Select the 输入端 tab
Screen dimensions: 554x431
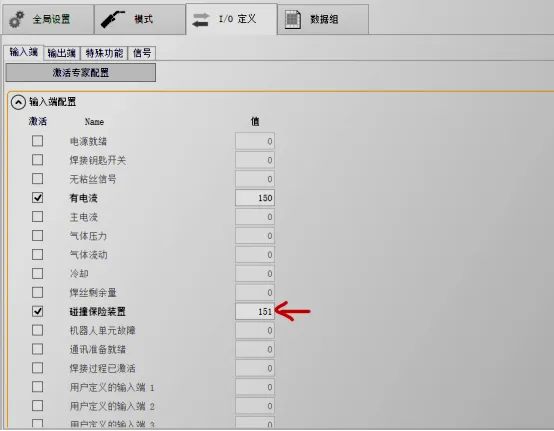pyautogui.click(x=23, y=52)
